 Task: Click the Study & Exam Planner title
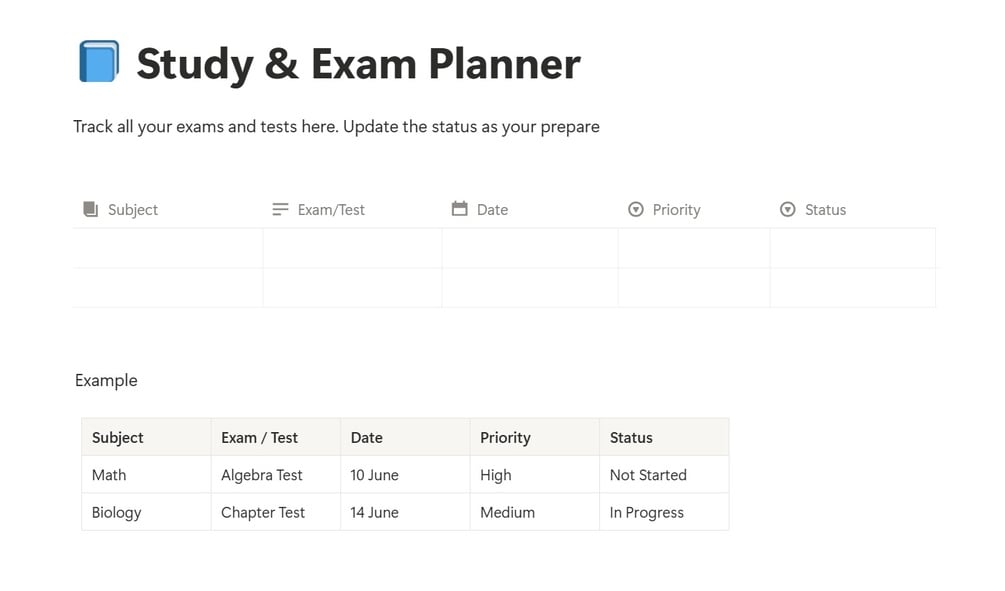point(358,64)
